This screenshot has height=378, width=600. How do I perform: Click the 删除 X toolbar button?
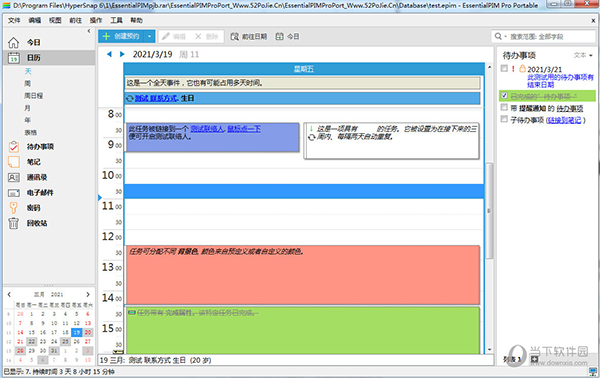pyautogui.click(x=207, y=36)
